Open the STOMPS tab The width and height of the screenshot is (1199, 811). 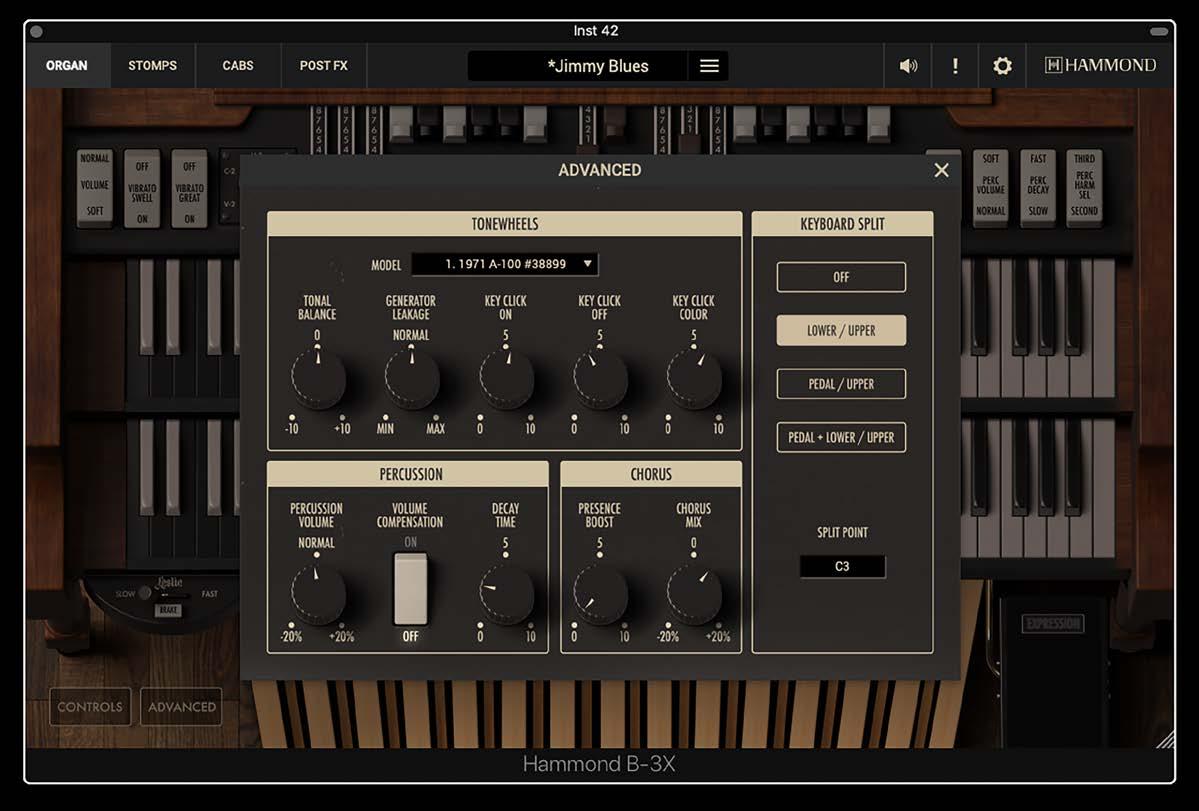[152, 66]
